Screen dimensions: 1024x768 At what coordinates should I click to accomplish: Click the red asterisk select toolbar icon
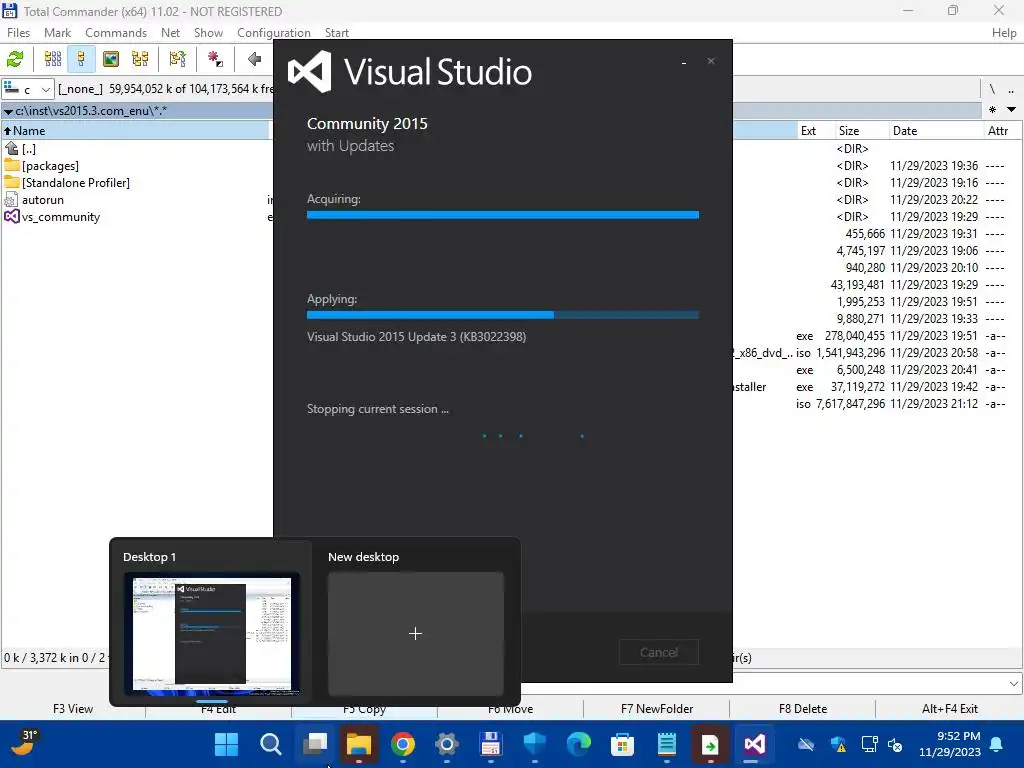click(x=215, y=59)
